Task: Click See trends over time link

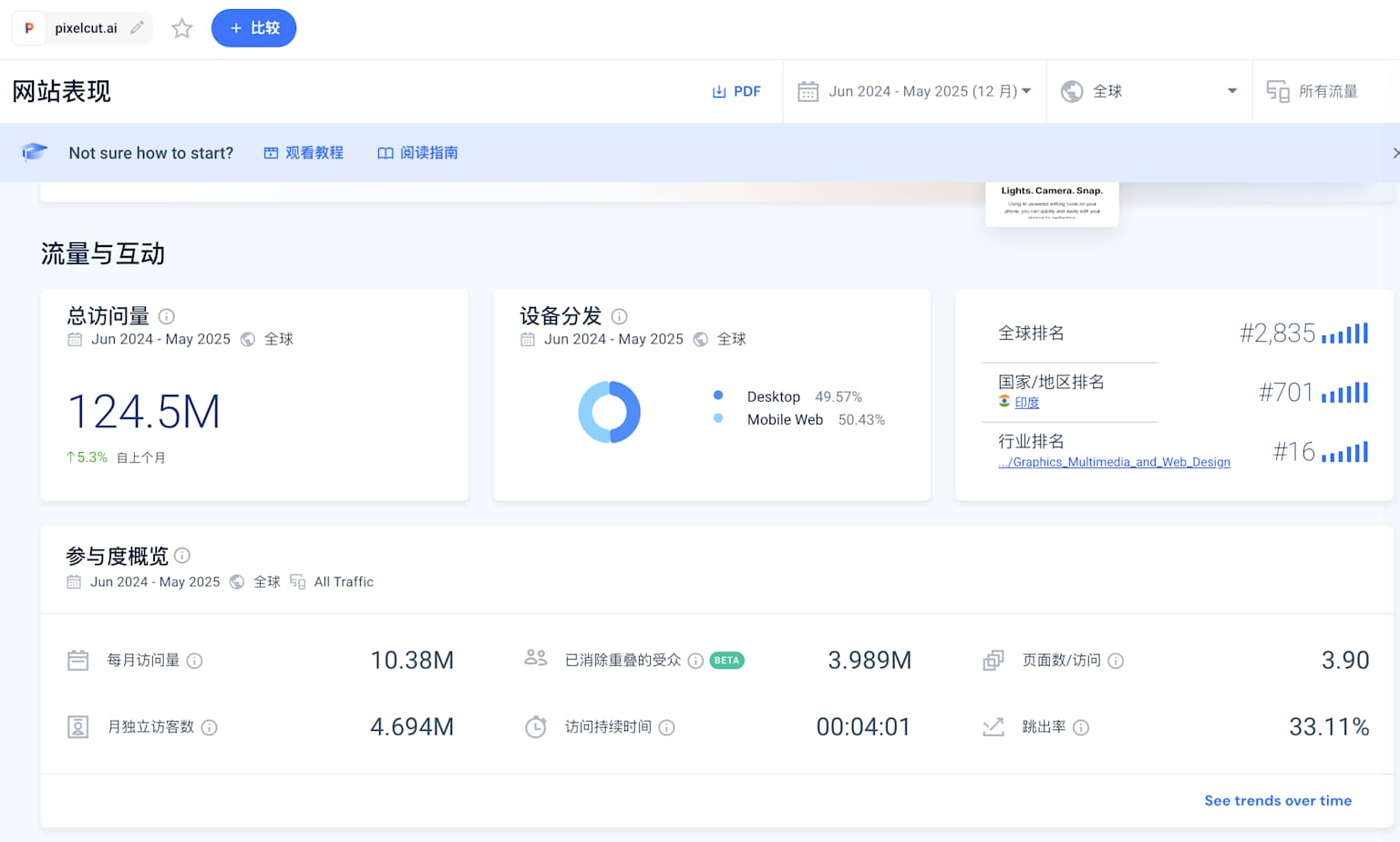Action: tap(1277, 800)
